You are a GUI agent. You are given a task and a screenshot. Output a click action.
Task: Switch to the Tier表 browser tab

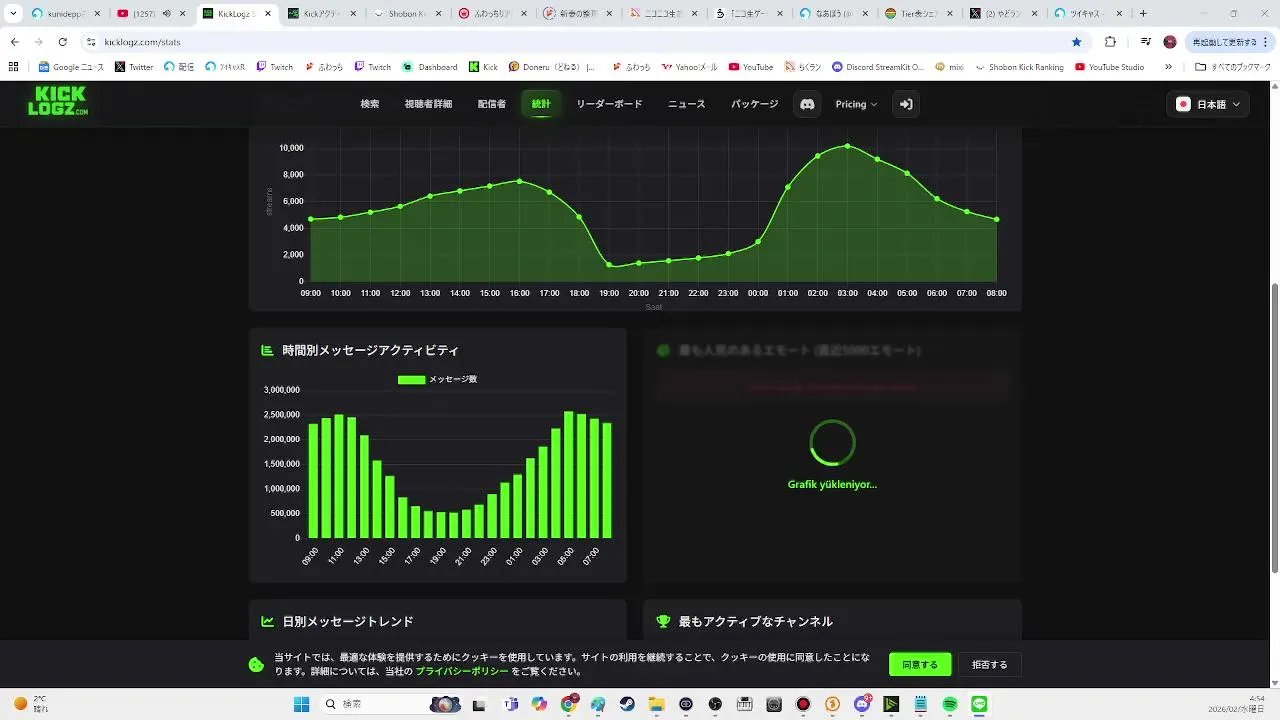point(919,14)
